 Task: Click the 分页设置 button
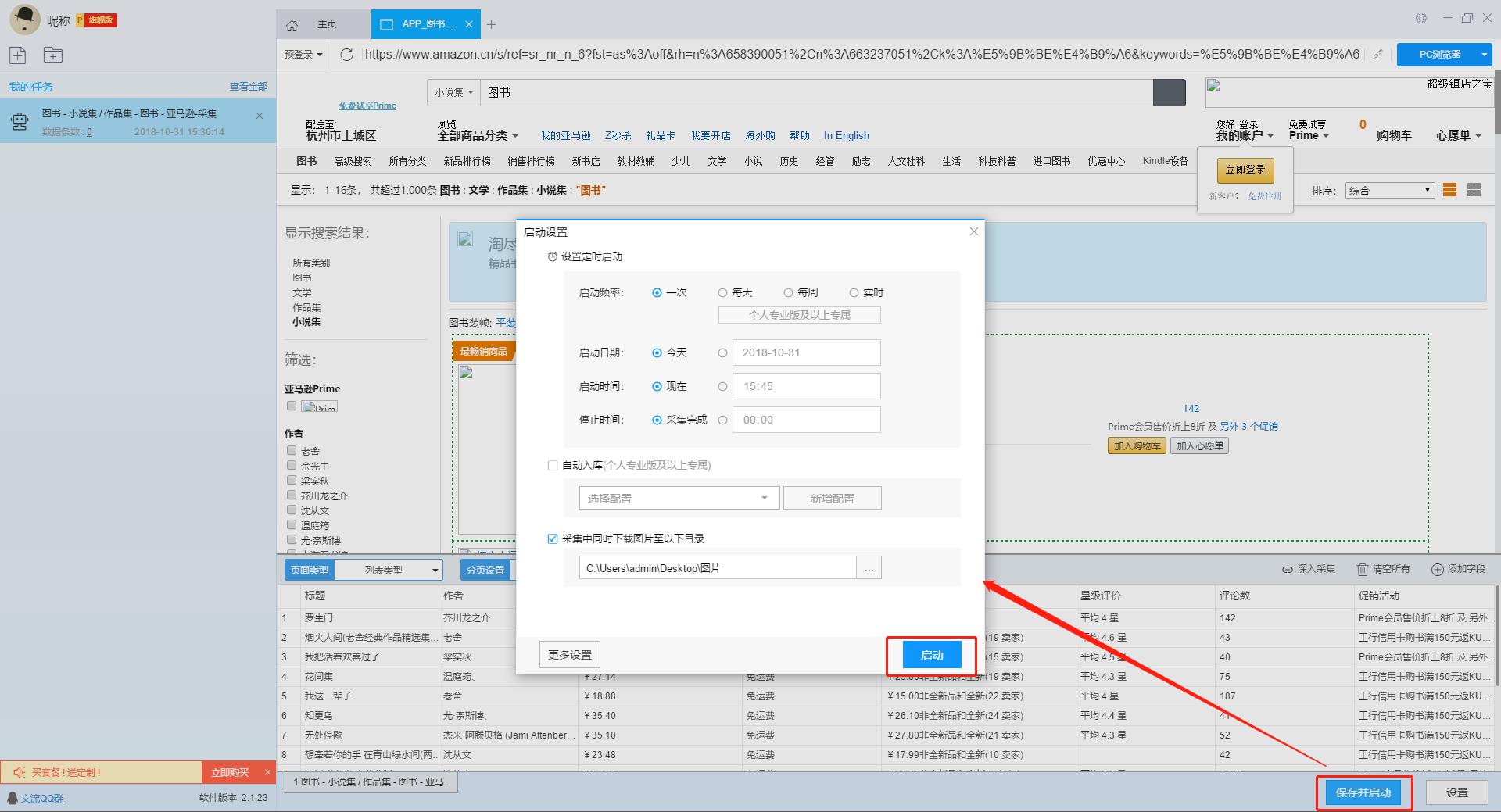coord(485,570)
